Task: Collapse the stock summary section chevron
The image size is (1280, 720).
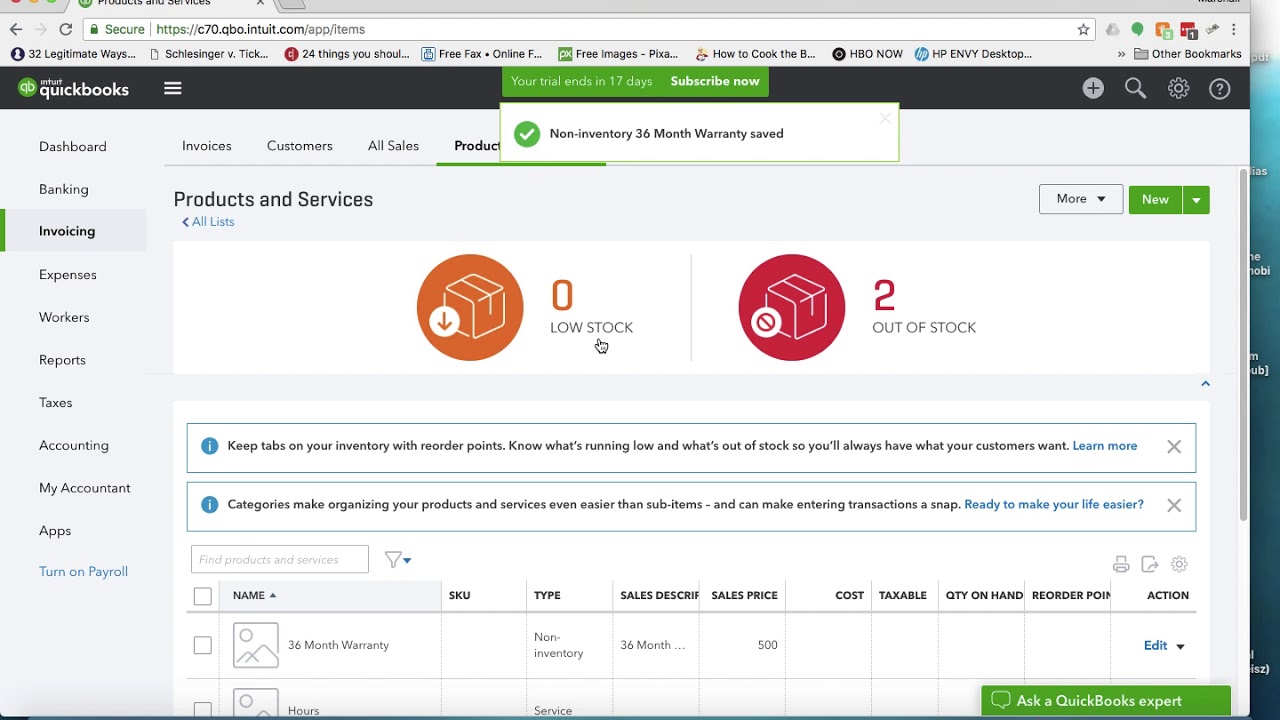Action: pyautogui.click(x=1205, y=384)
